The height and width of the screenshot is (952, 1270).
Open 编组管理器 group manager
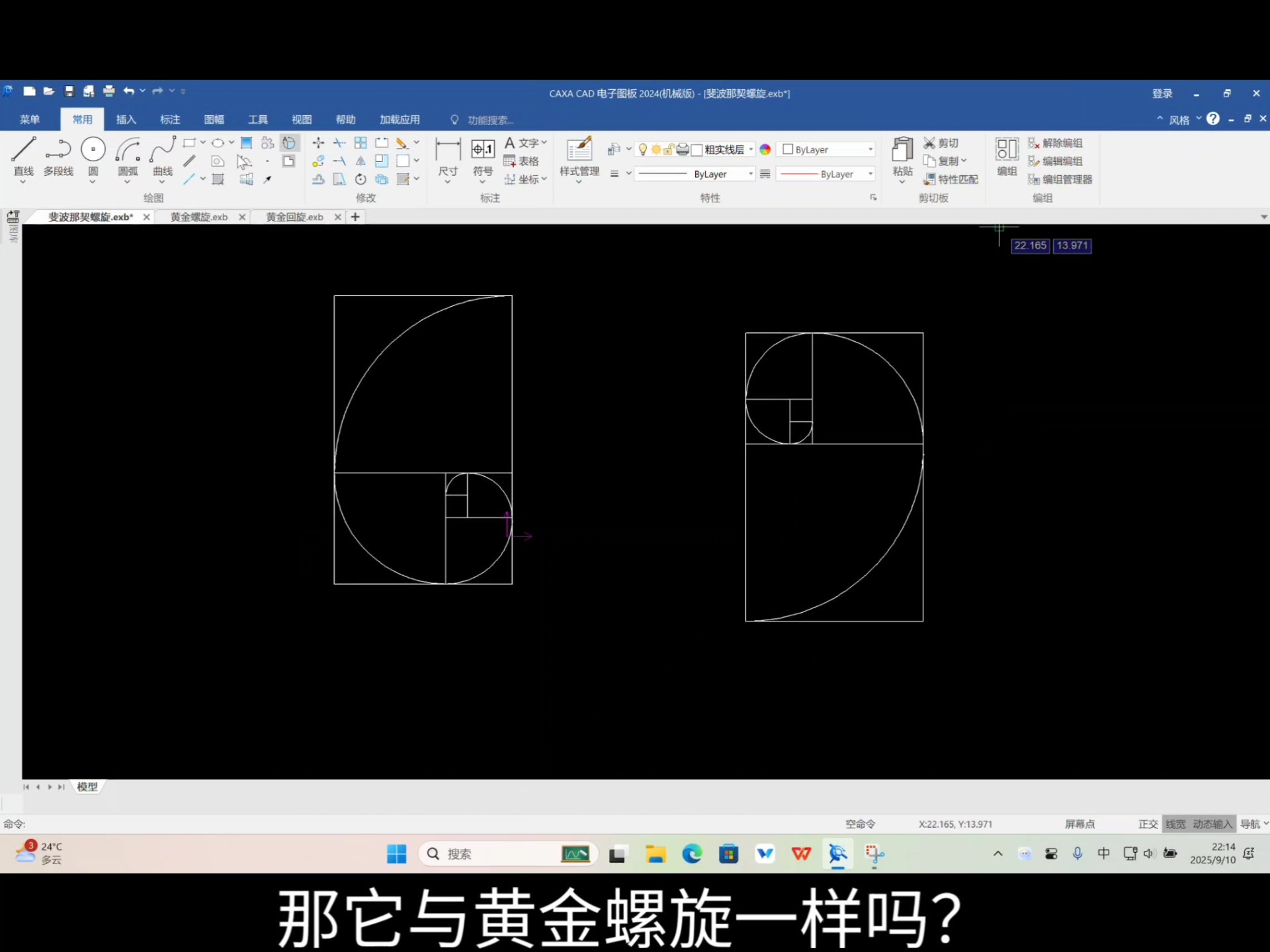(x=1060, y=179)
